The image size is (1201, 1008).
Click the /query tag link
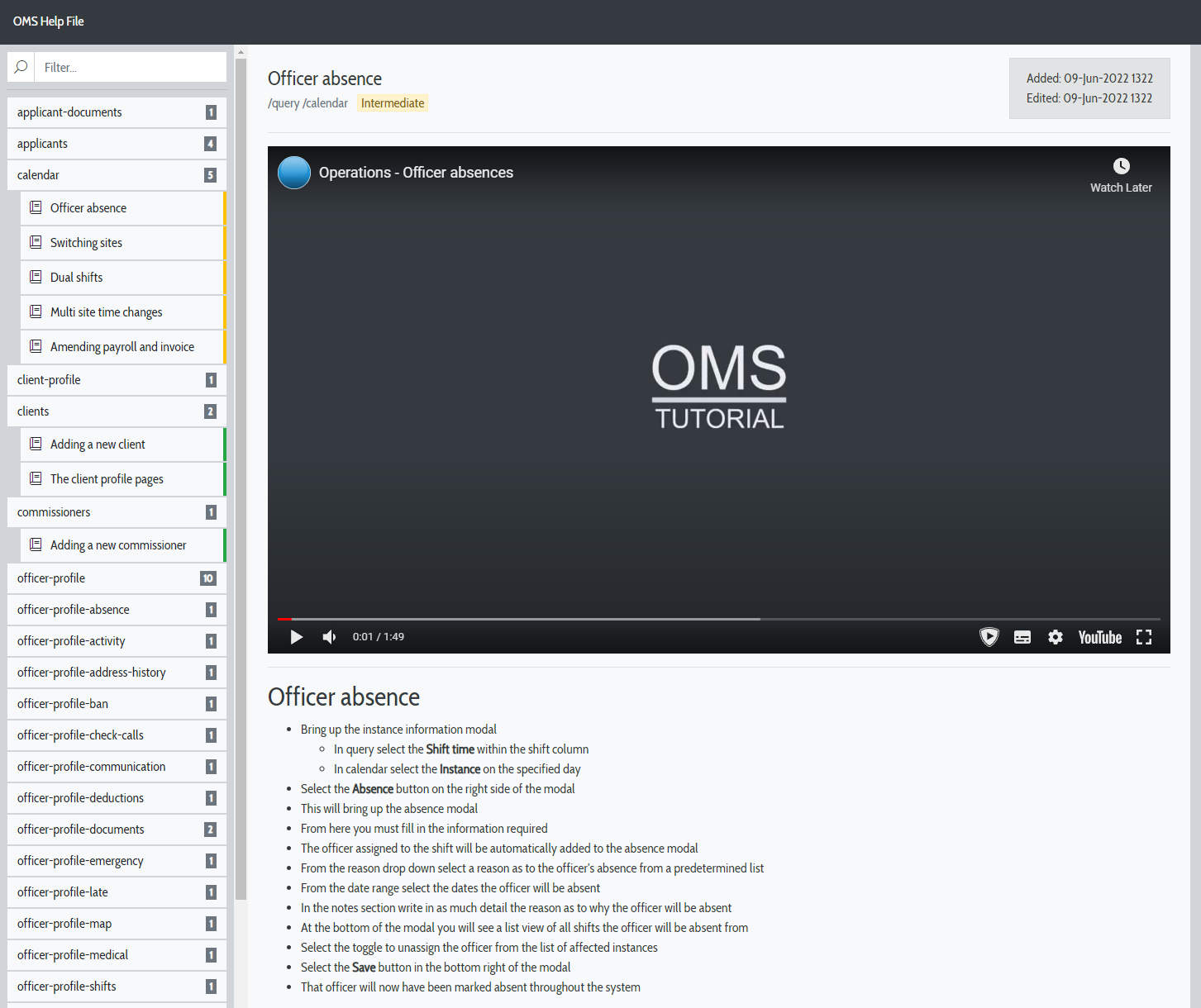tap(284, 103)
